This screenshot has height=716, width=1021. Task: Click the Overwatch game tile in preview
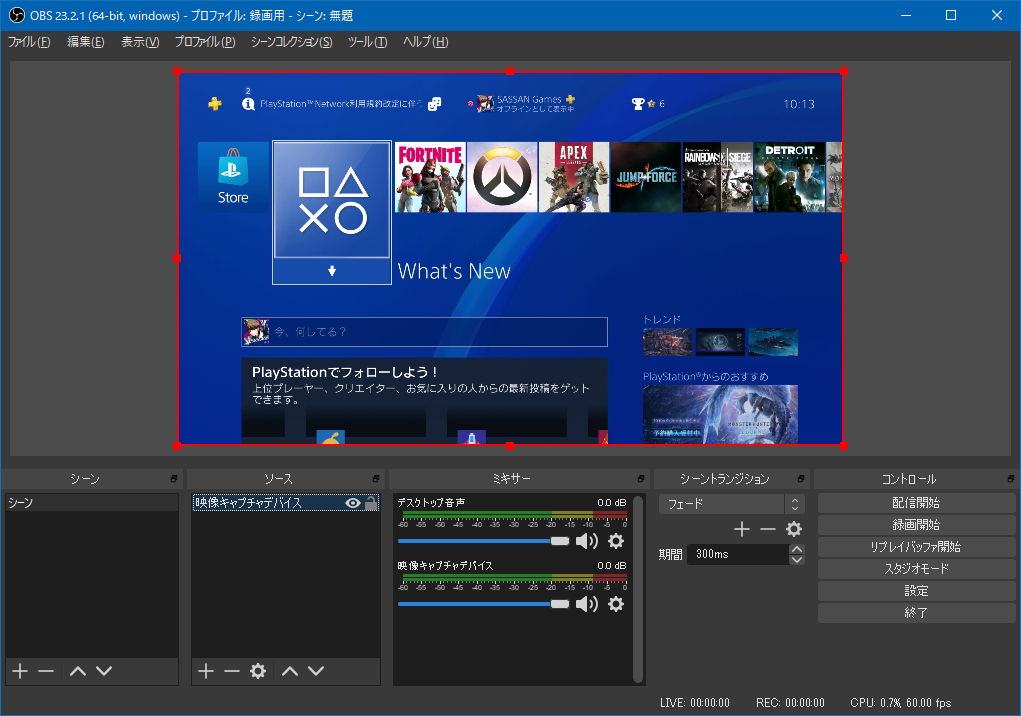[502, 177]
